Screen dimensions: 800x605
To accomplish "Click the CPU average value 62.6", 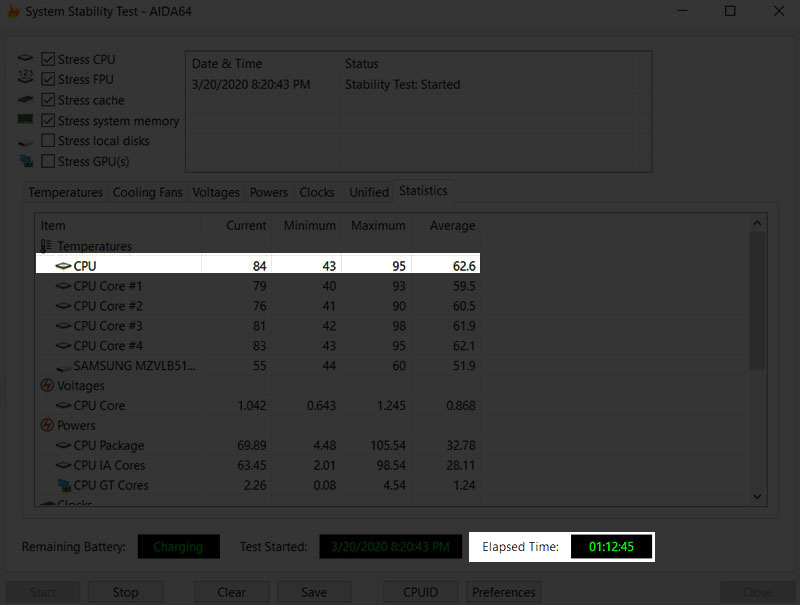I will [464, 266].
